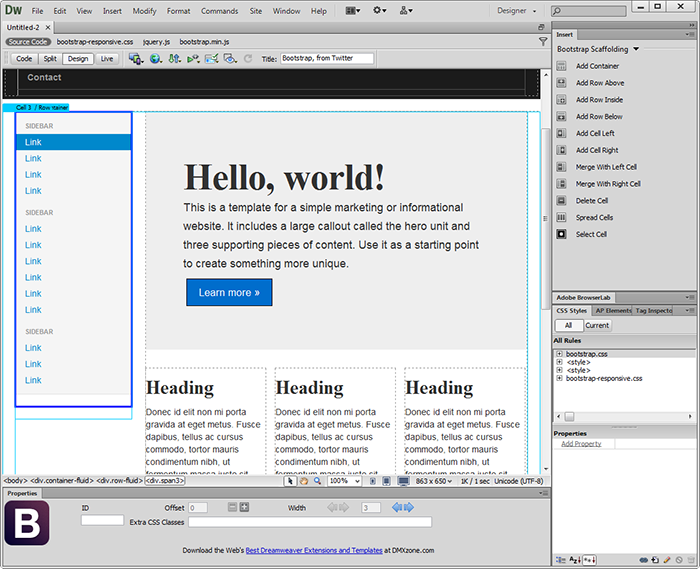
Task: Open bootstrap-responsive.css related file
Action: click(95, 42)
